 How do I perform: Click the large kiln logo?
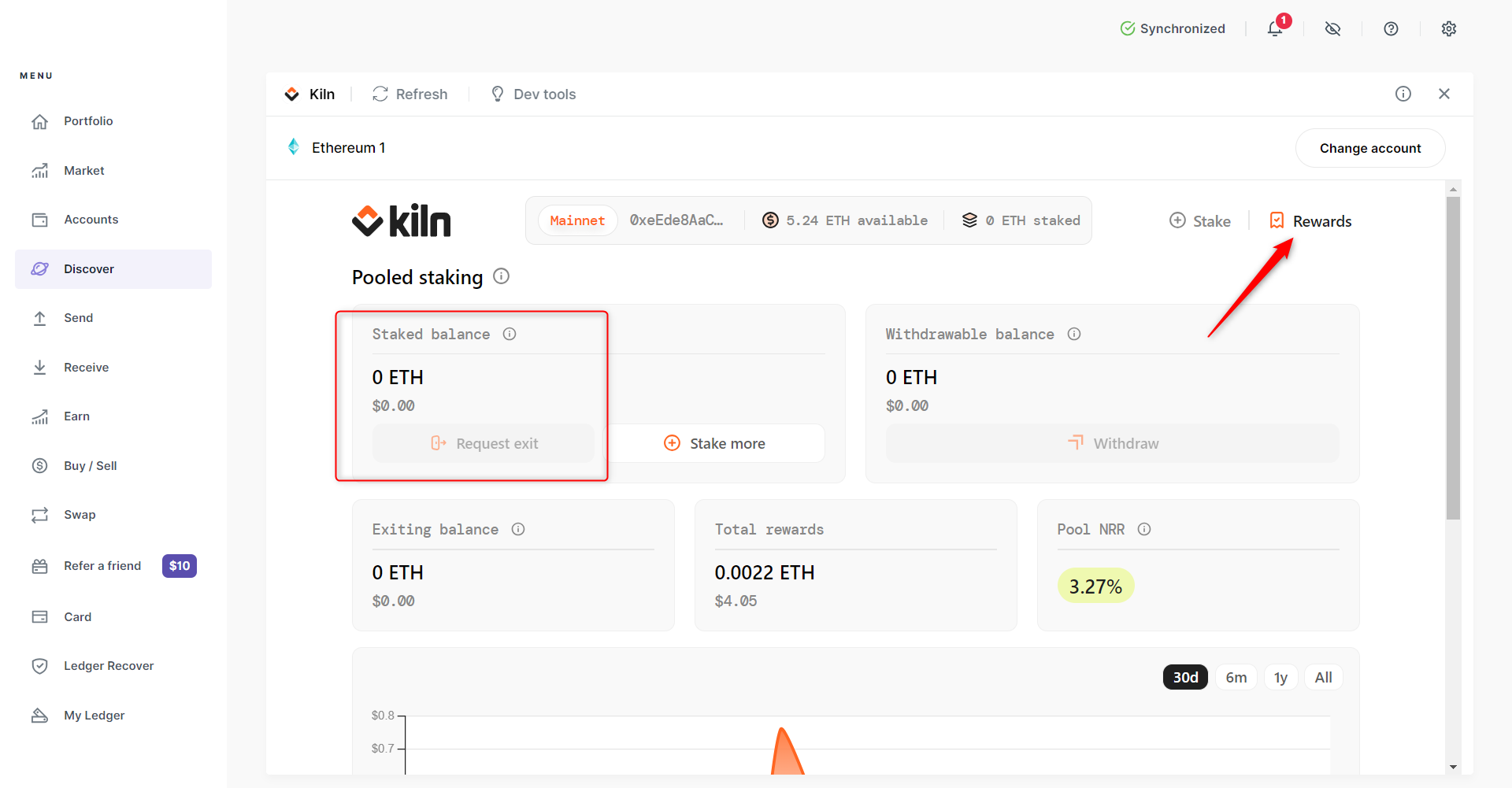coord(402,220)
